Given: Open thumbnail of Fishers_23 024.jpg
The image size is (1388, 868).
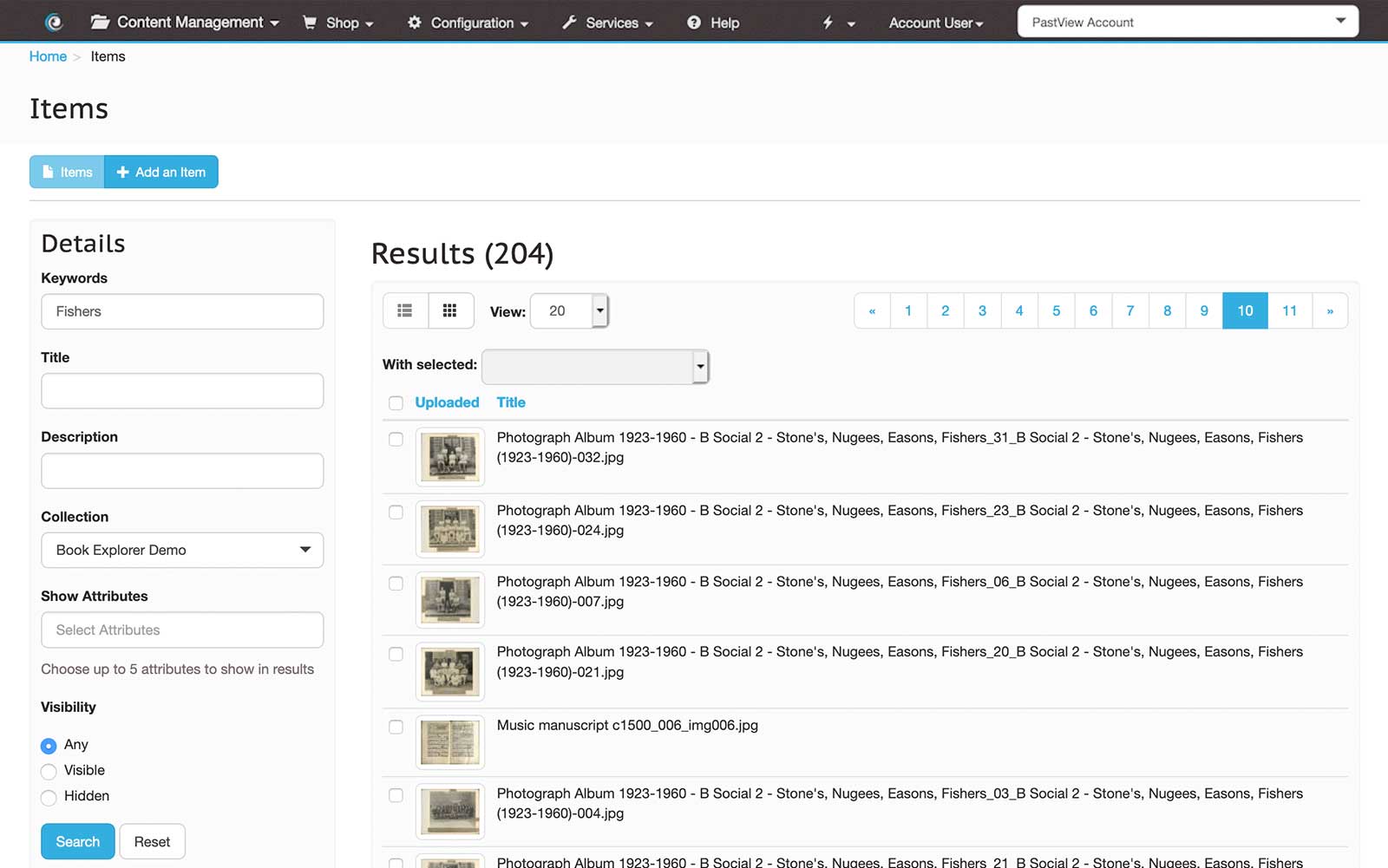Looking at the screenshot, I should pos(449,529).
